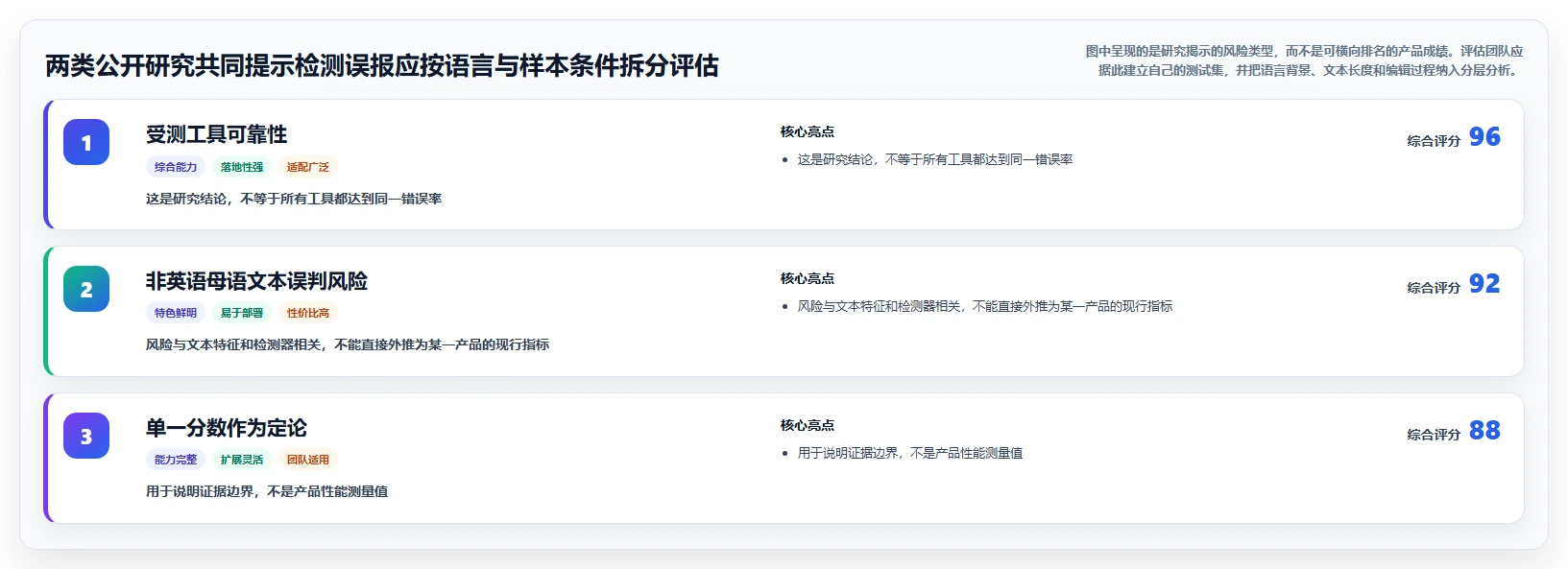Select the card title 受测工具可靠性
The width and height of the screenshot is (1568, 569).
216,134
